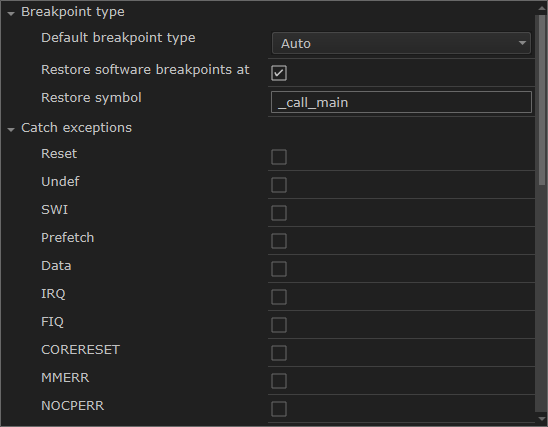The height and width of the screenshot is (427, 548).
Task: Check the Prefetch exception box
Action: 279,241
